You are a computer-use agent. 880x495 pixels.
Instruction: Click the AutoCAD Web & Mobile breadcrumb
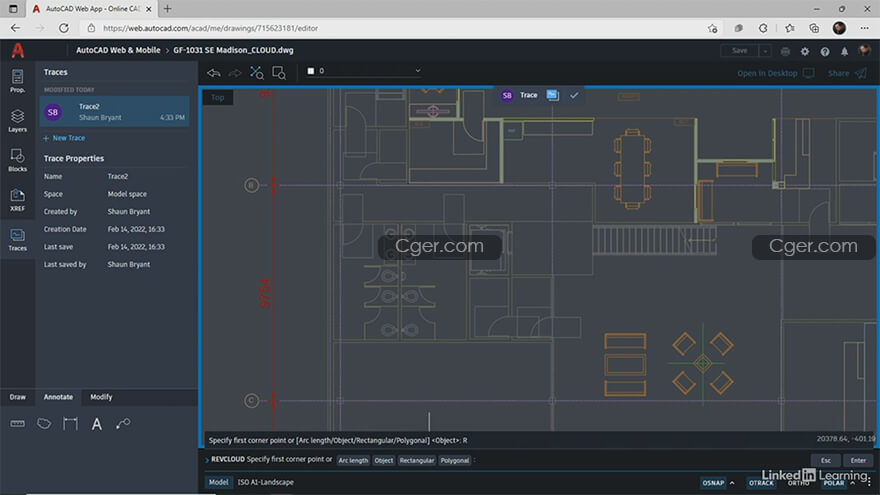pyautogui.click(x=118, y=50)
